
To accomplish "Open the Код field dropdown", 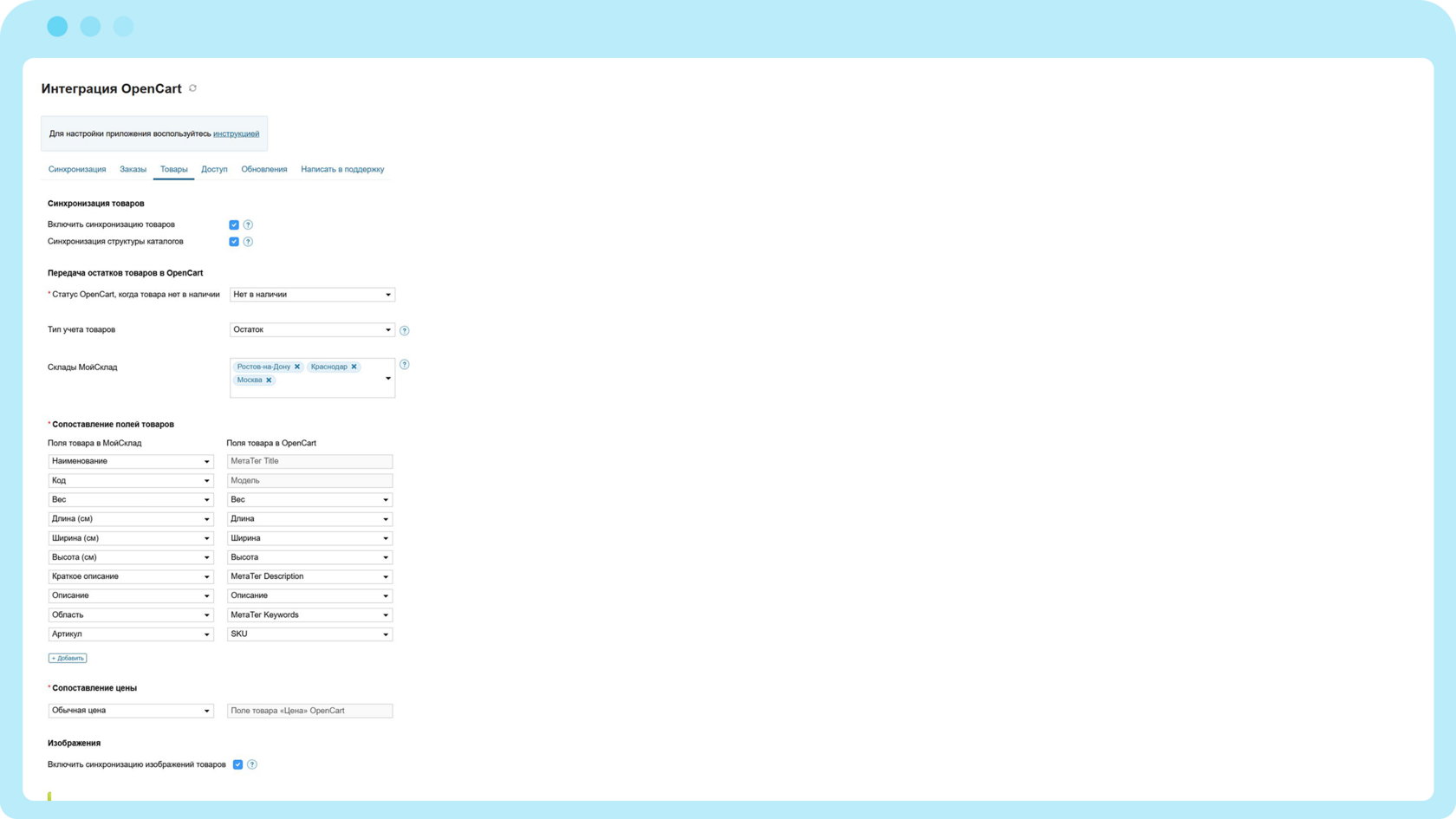I will 131,480.
